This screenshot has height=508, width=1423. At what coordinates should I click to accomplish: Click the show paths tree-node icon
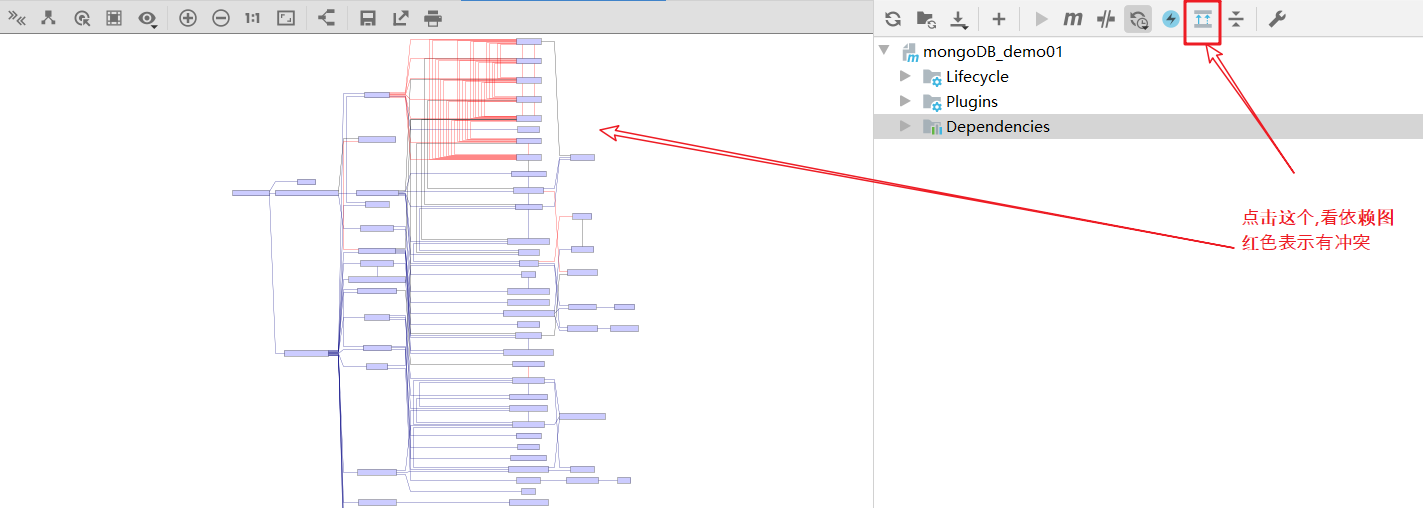click(48, 18)
